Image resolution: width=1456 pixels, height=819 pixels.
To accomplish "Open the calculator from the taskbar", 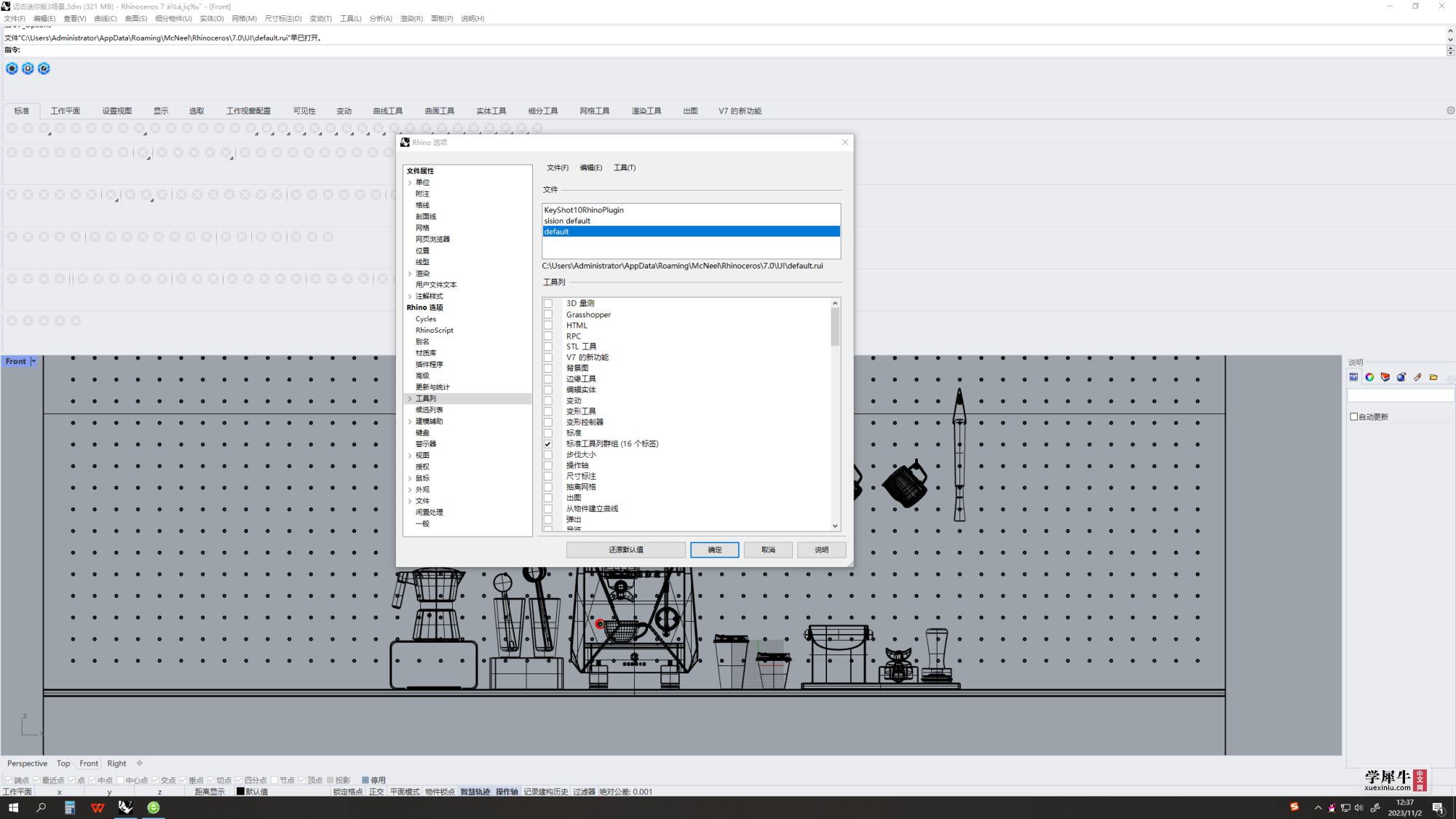I will (70, 807).
